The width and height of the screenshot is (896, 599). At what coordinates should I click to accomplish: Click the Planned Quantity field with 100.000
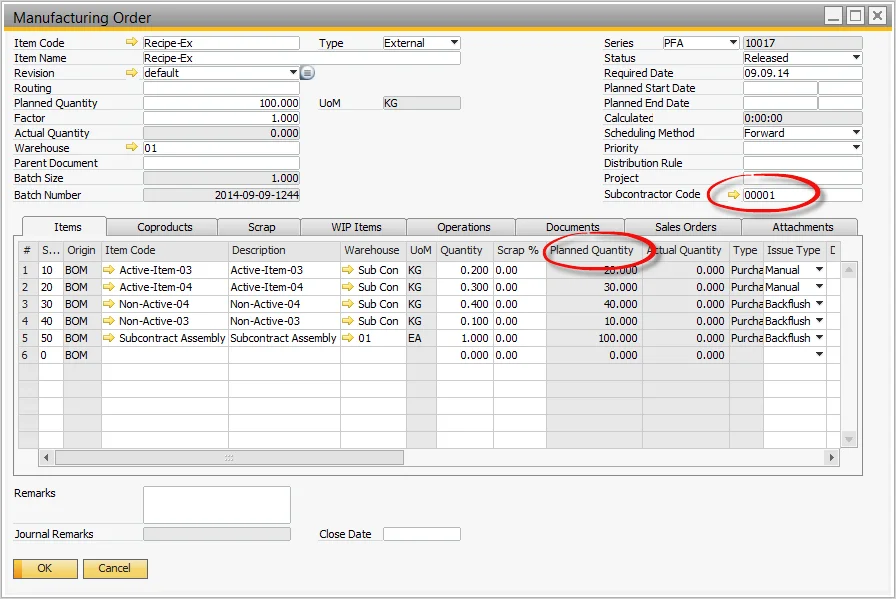click(x=221, y=103)
